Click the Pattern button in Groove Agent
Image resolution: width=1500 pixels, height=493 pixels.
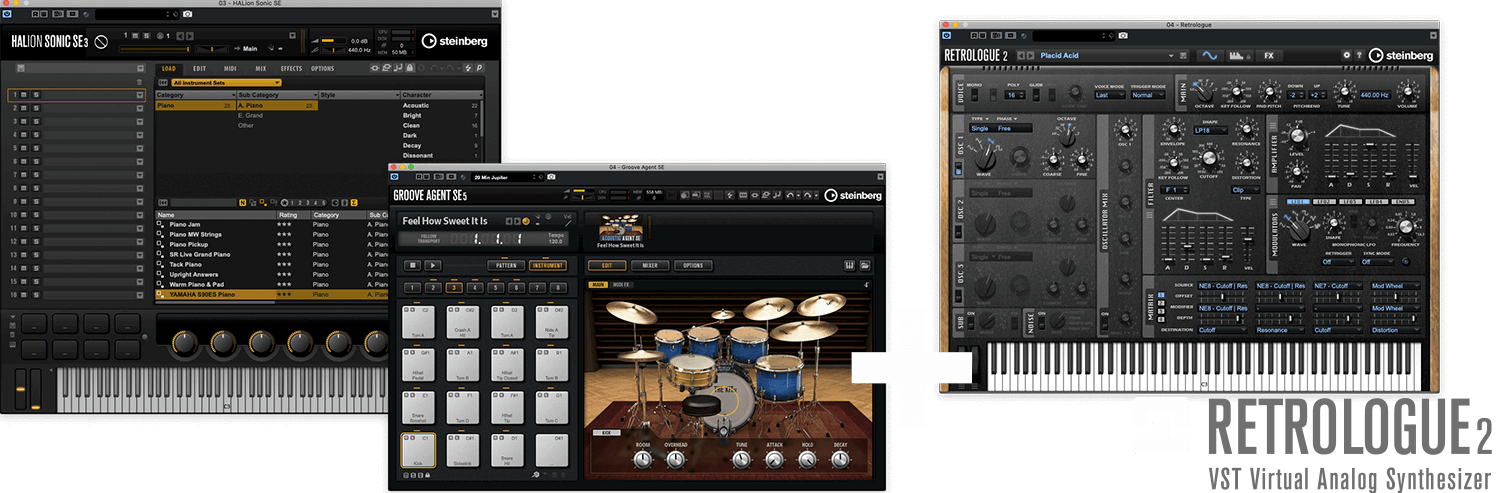[x=506, y=265]
